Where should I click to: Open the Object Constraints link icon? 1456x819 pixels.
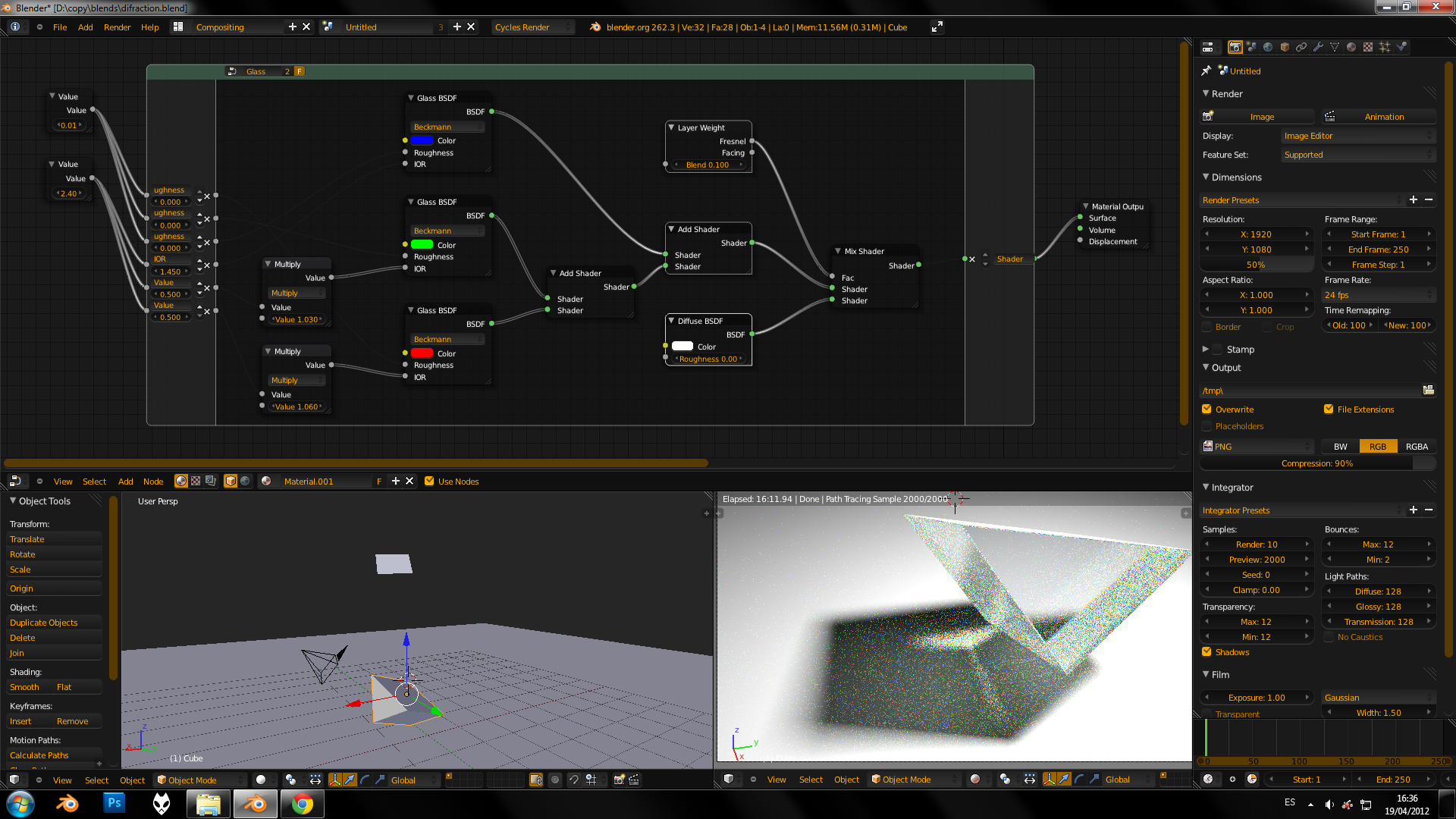point(1301,47)
